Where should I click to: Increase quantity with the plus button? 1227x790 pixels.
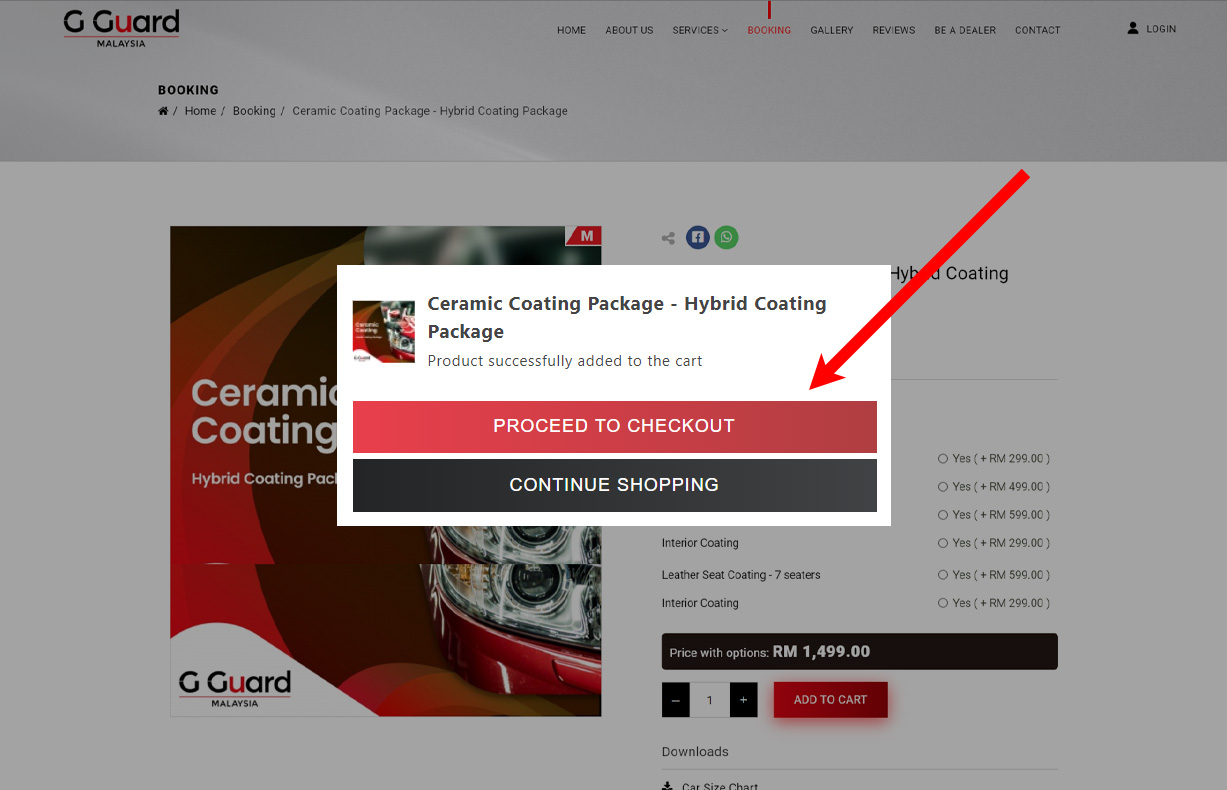point(743,700)
